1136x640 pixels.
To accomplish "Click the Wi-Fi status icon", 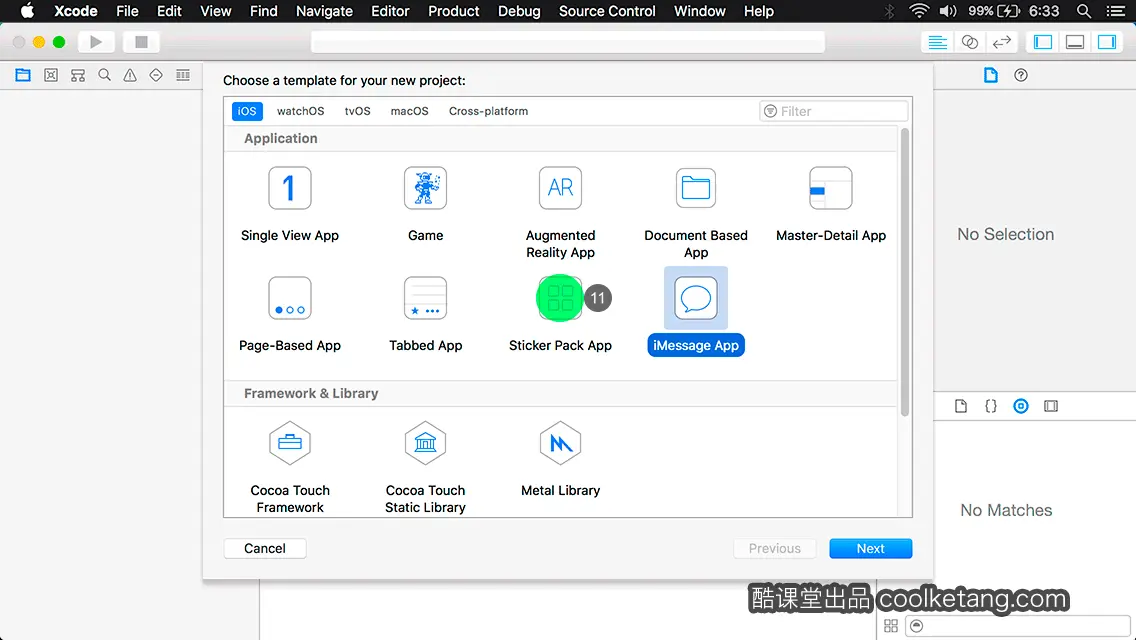I will (919, 11).
